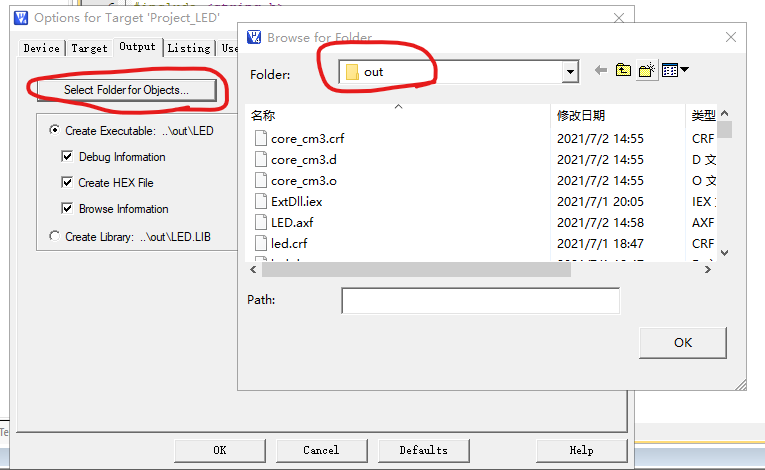Click file list scroll down arrow
Viewport: 765px width, 470px height.
point(725,253)
